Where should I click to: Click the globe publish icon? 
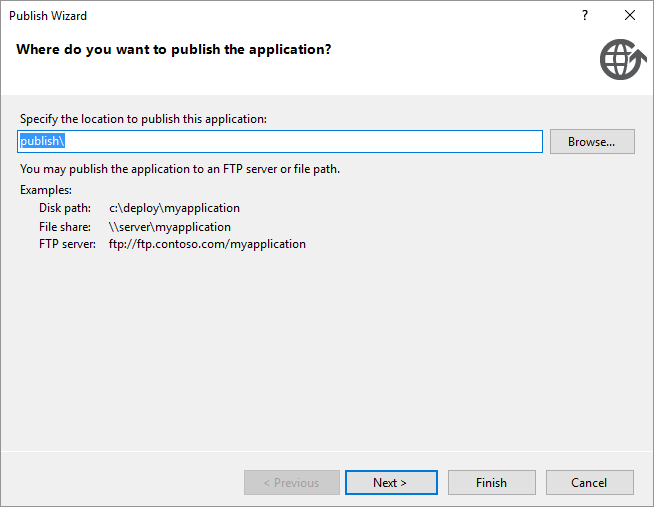click(623, 59)
